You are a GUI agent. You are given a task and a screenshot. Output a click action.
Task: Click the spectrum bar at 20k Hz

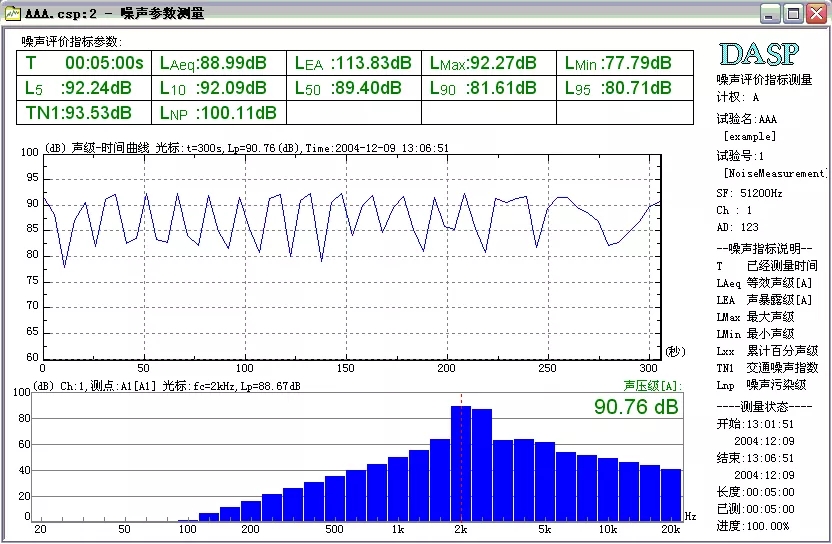click(x=671, y=495)
